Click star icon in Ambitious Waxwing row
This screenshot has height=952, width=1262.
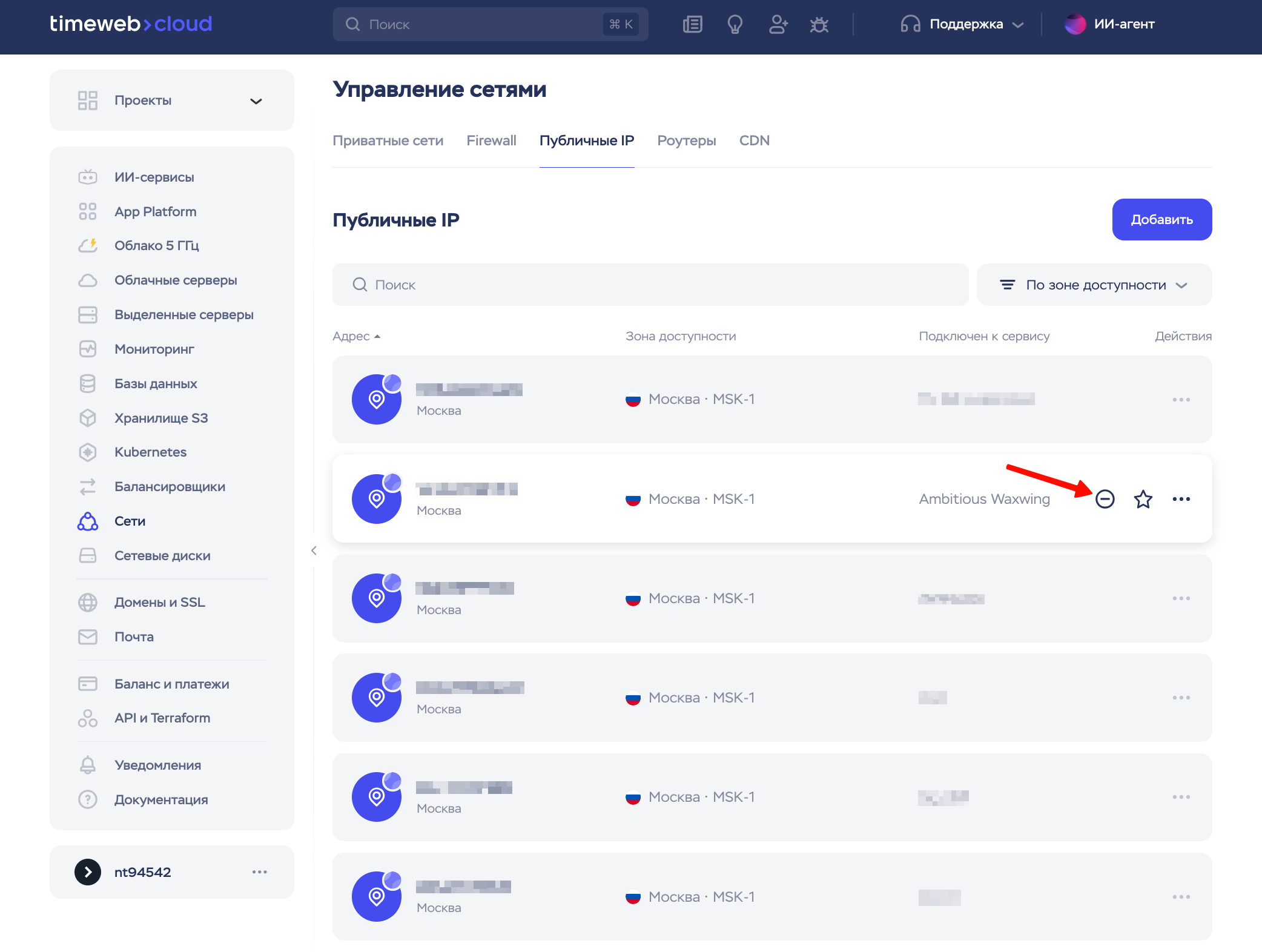[x=1143, y=499]
